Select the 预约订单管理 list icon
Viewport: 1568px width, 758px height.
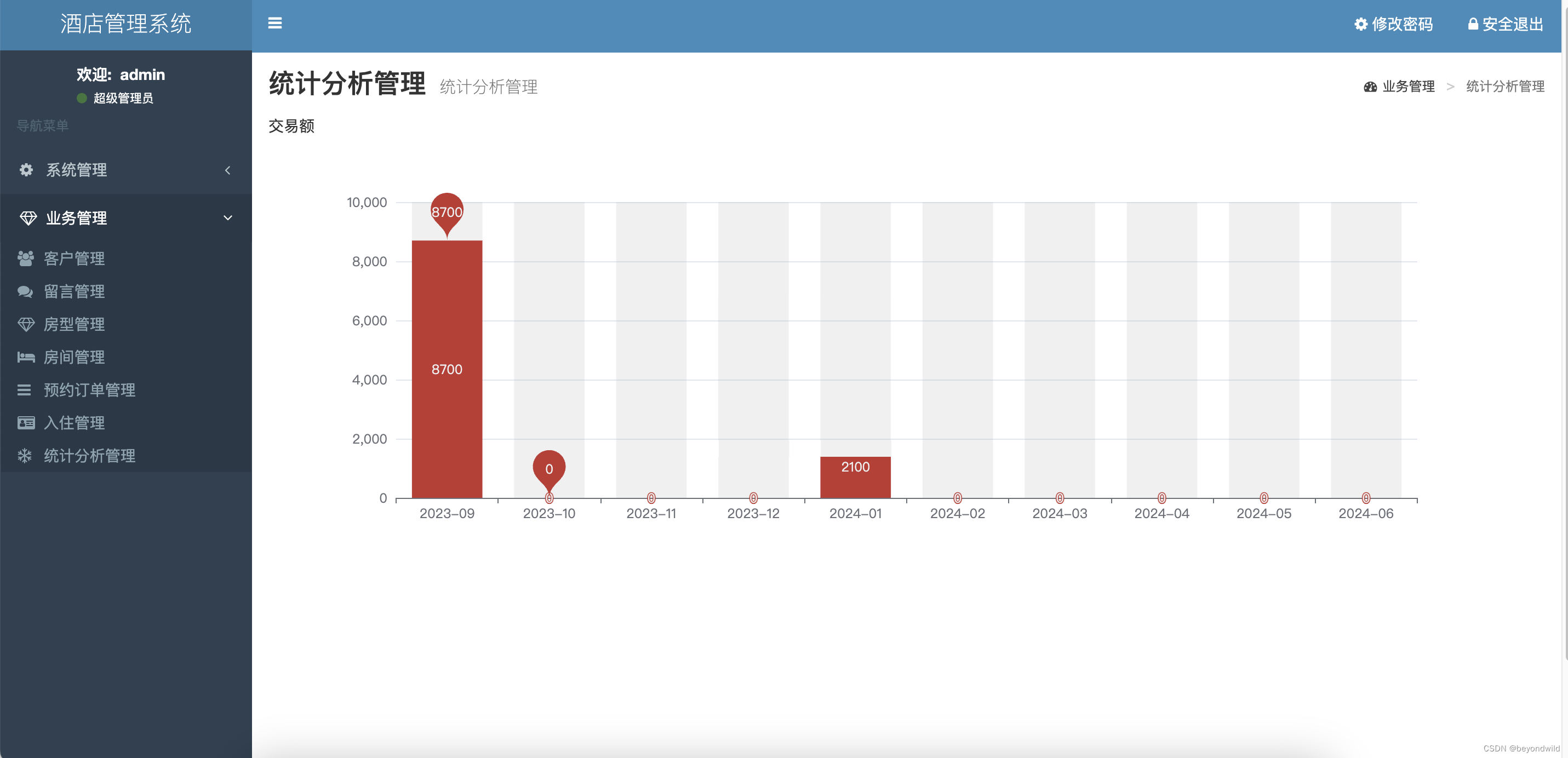point(25,390)
